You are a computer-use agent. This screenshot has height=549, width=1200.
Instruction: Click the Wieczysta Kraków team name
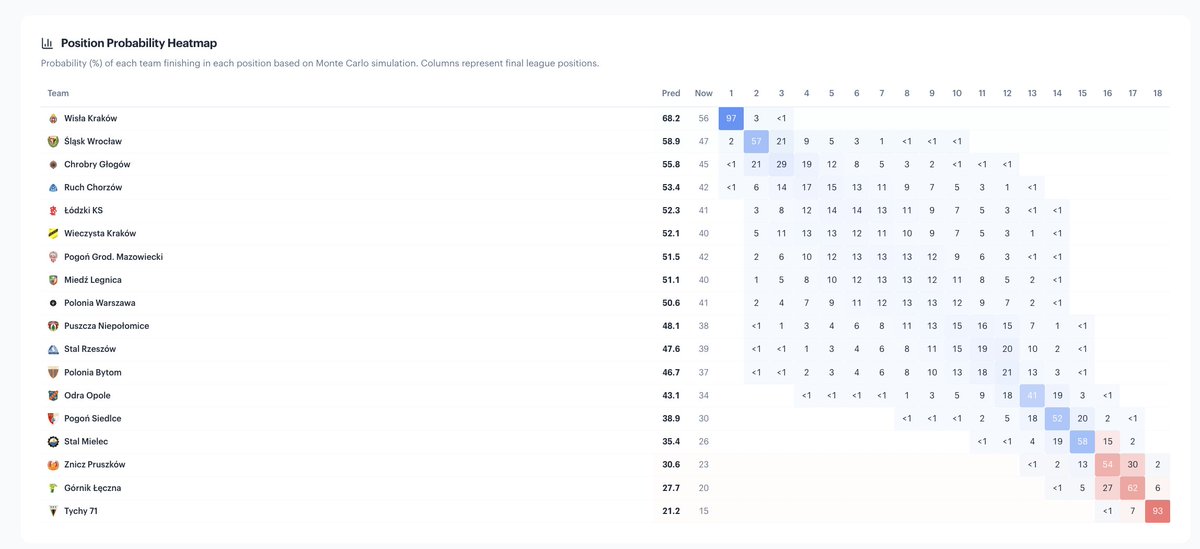(x=100, y=233)
